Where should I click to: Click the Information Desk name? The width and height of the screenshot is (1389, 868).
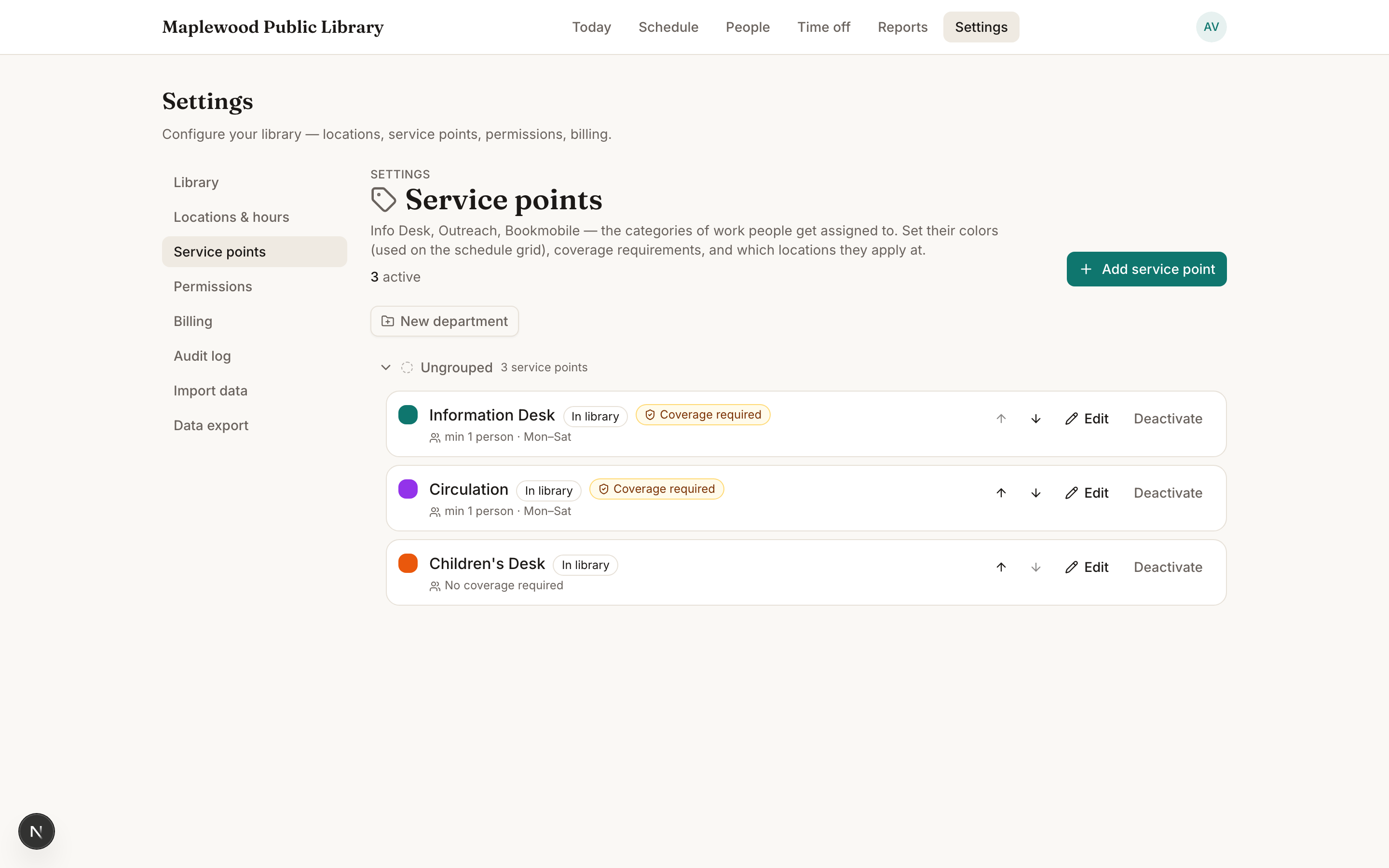tap(492, 415)
